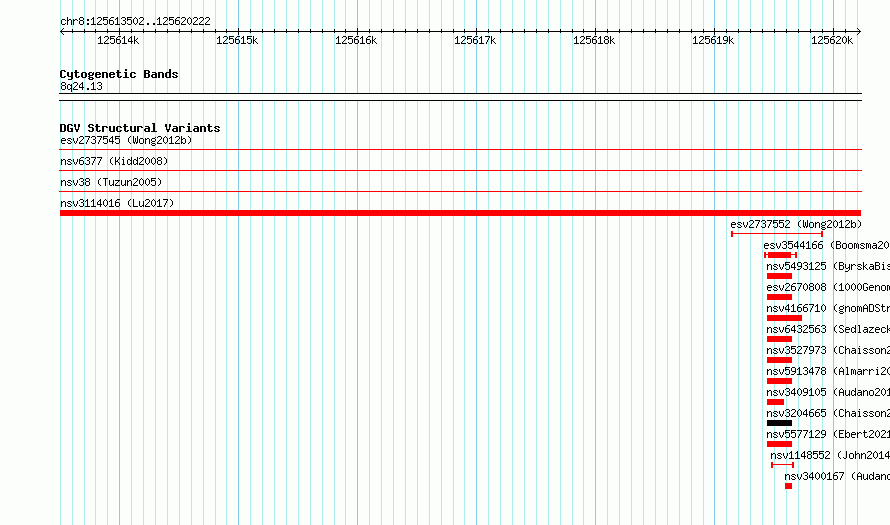
Task: Click the red bar under nsv5577129
Action: (779, 444)
